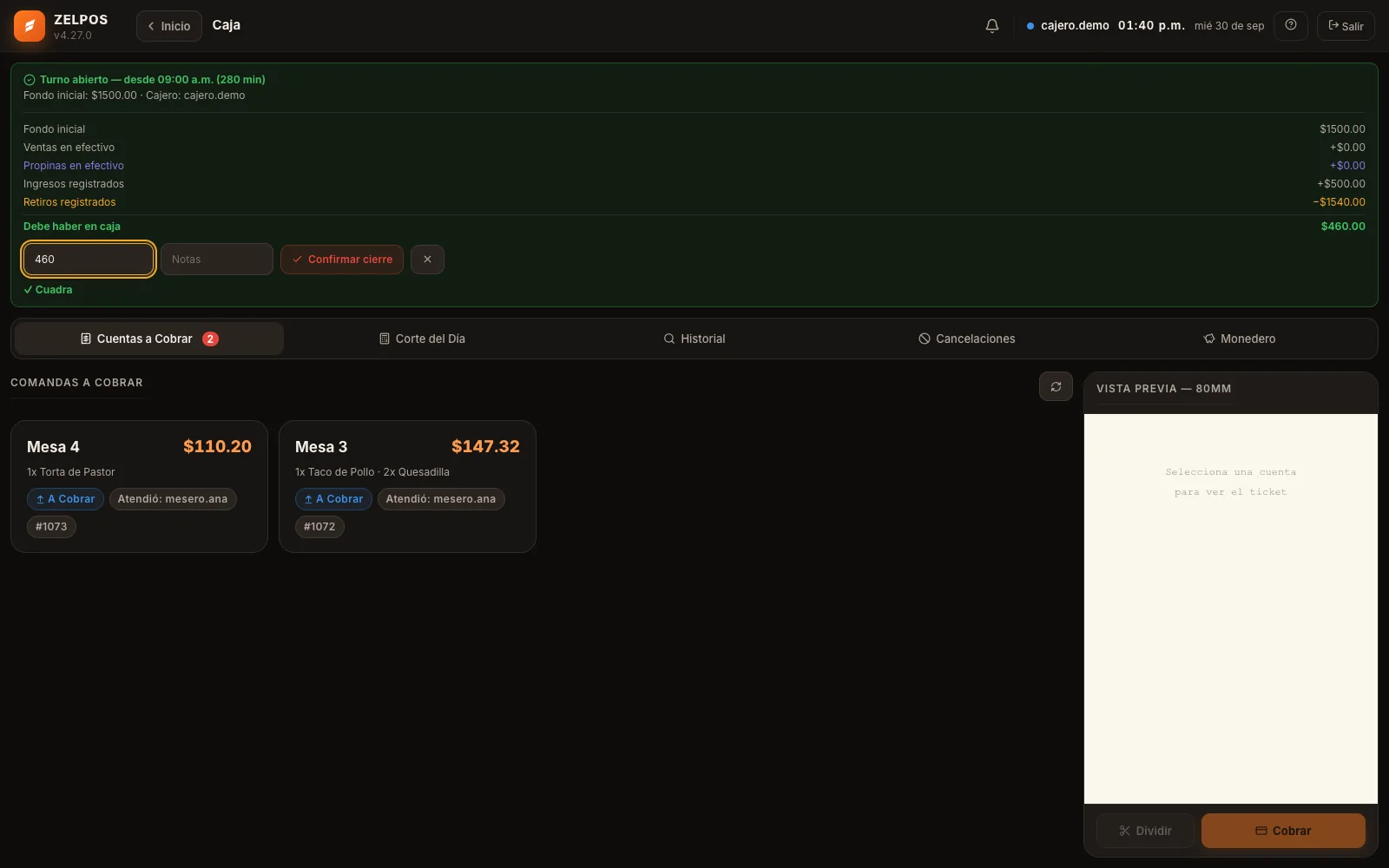Image resolution: width=1389 pixels, height=868 pixels.
Task: Click order tag #1072
Action: tap(319, 527)
